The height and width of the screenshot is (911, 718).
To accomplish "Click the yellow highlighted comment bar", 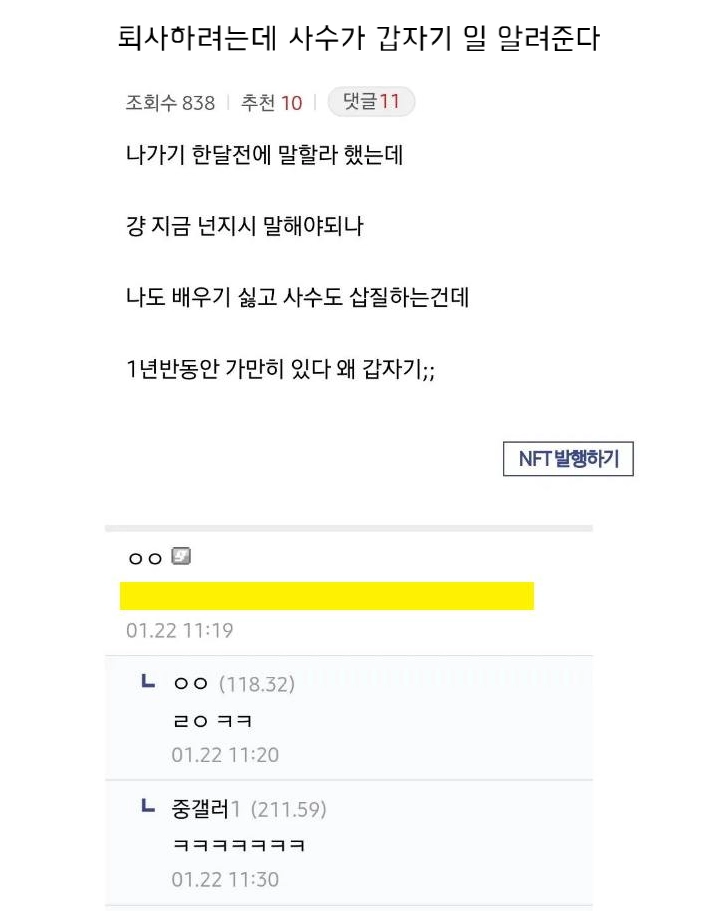I will click(x=326, y=596).
